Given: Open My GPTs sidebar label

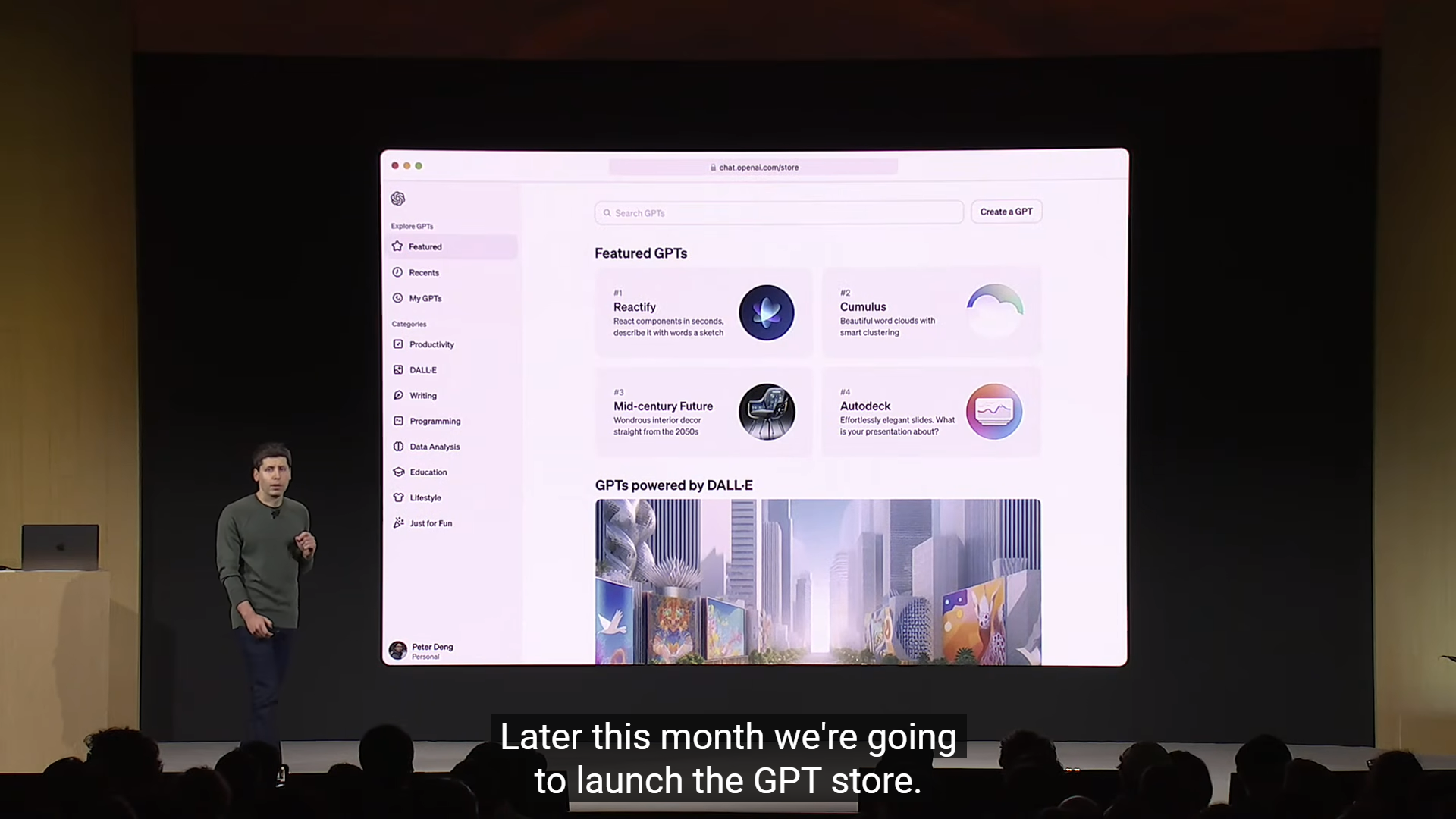Looking at the screenshot, I should (425, 299).
